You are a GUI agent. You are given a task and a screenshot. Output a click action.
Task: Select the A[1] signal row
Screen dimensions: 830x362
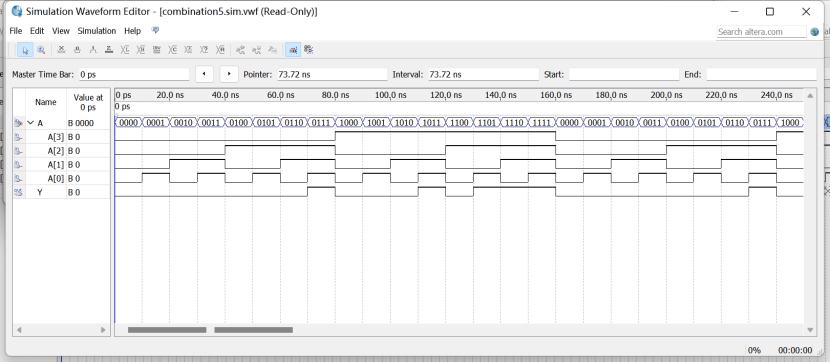point(61,164)
